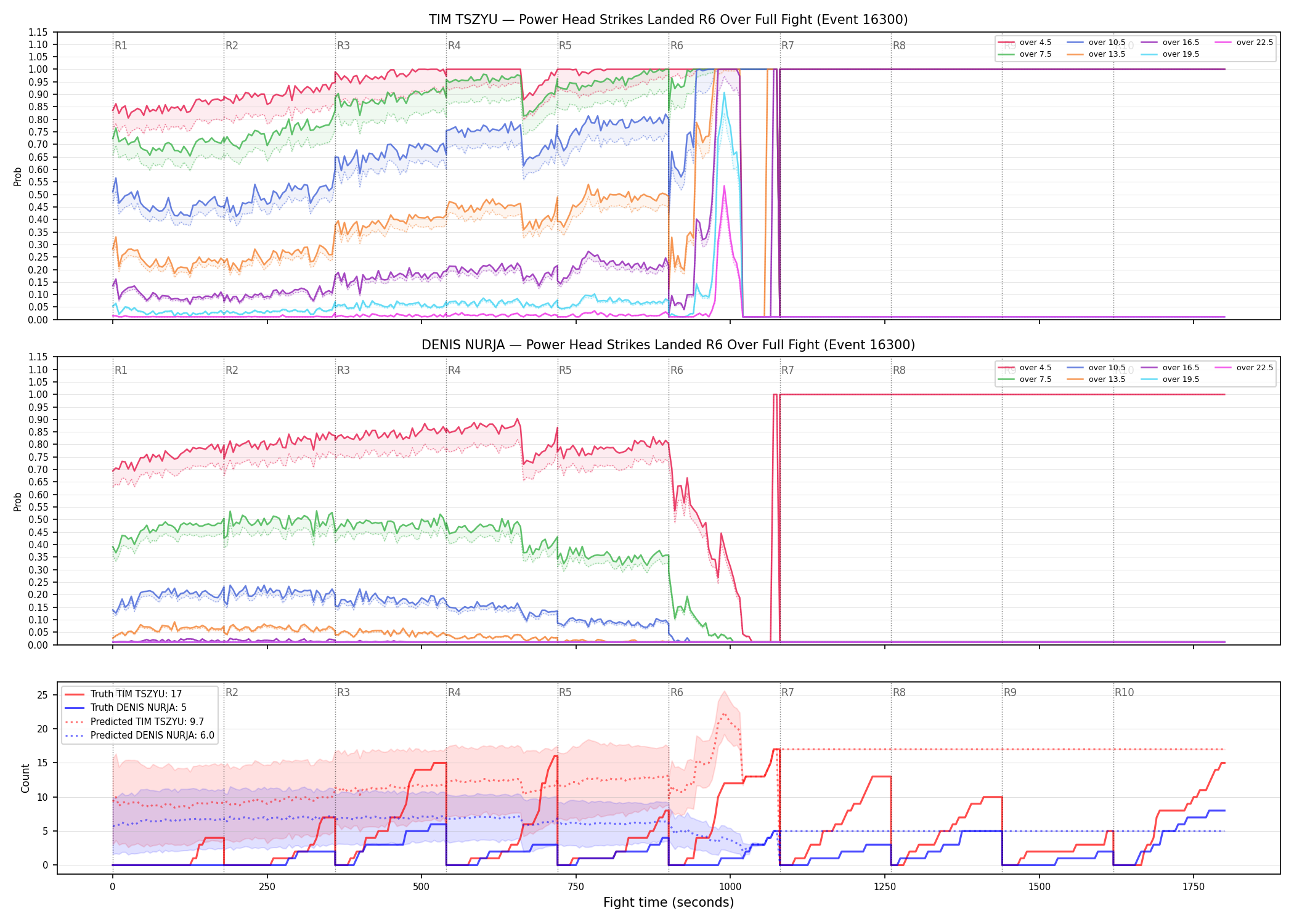The height and width of the screenshot is (924, 1294).
Task: Click the x-axis tick label '1250'
Action: coord(885,887)
